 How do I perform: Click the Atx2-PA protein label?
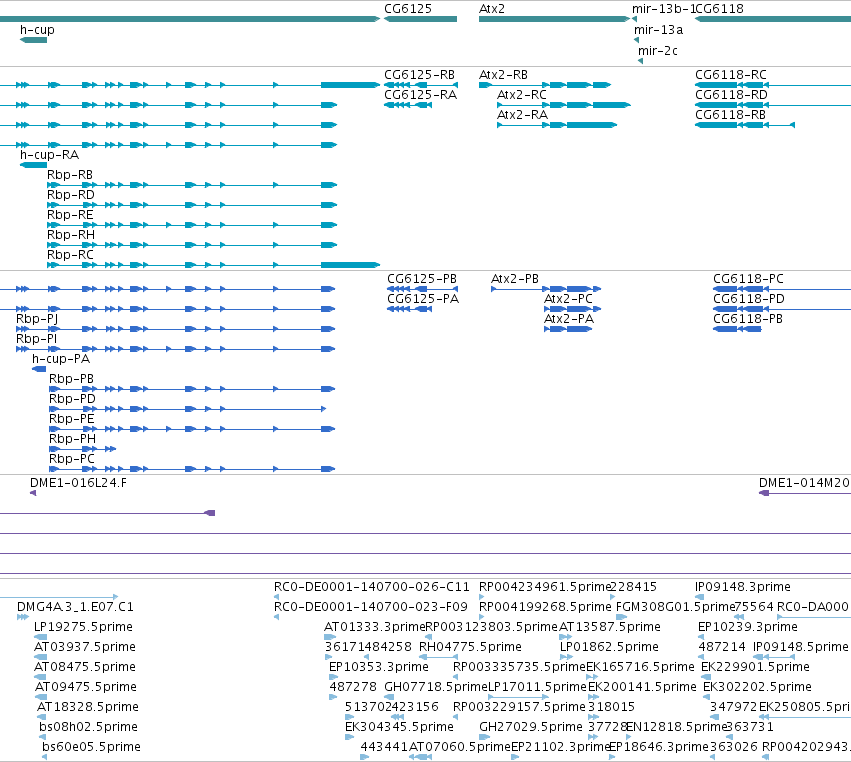(569, 319)
